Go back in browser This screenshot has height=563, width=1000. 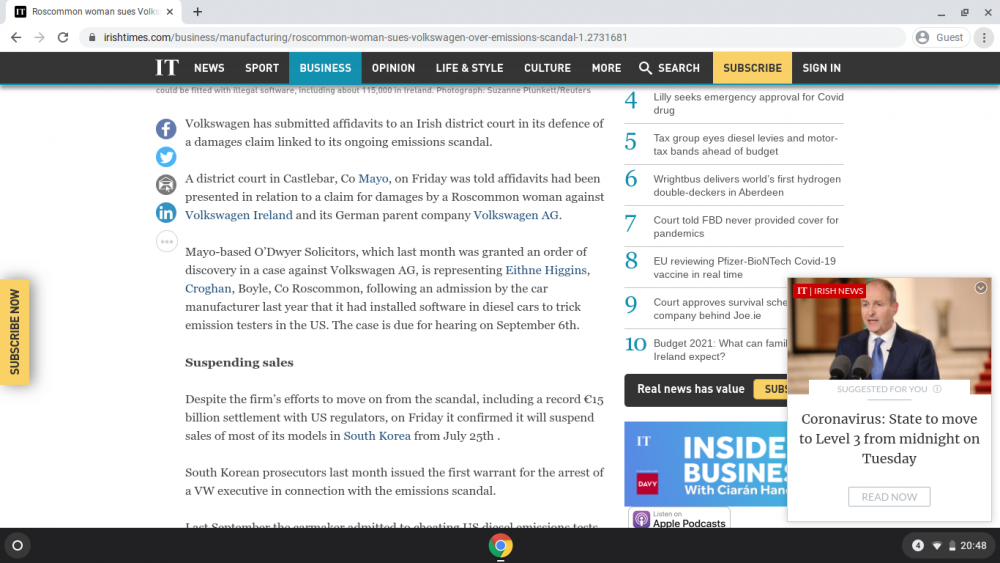[x=16, y=37]
